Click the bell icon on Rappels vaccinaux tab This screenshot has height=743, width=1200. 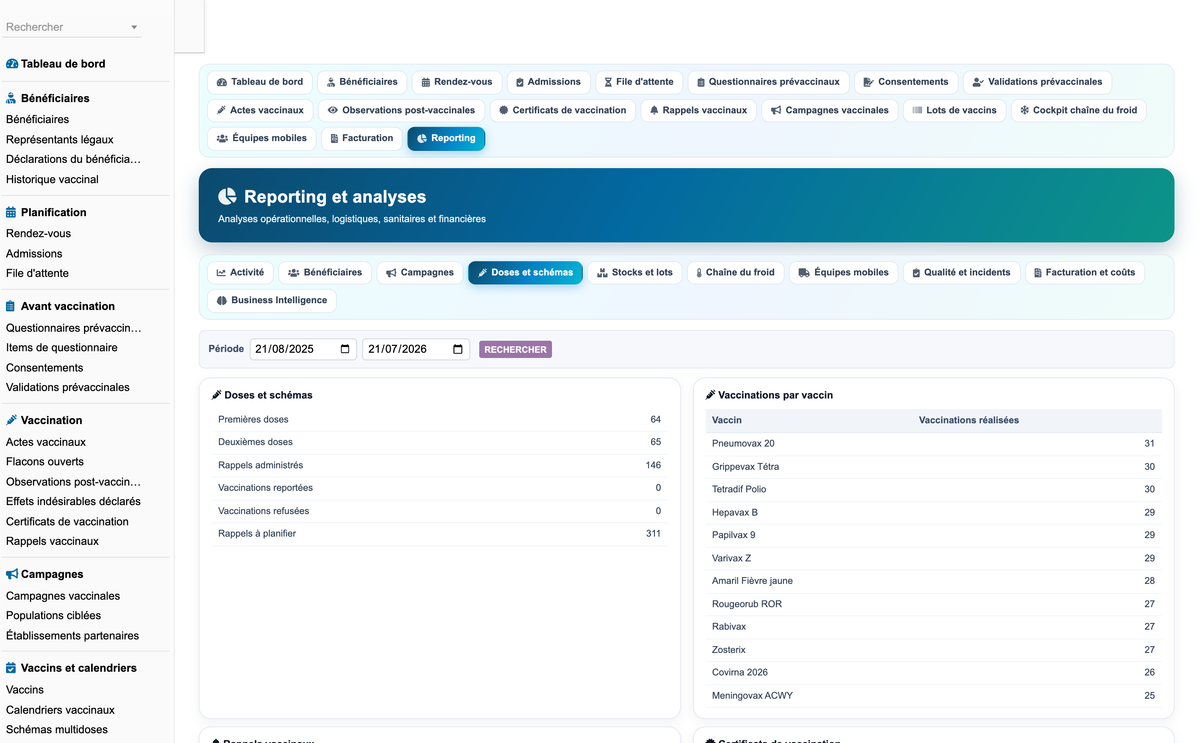pos(654,110)
